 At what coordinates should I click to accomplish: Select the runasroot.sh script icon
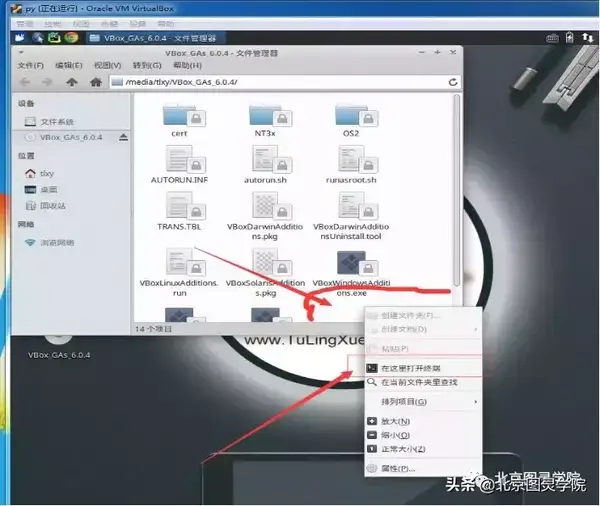click(358, 159)
